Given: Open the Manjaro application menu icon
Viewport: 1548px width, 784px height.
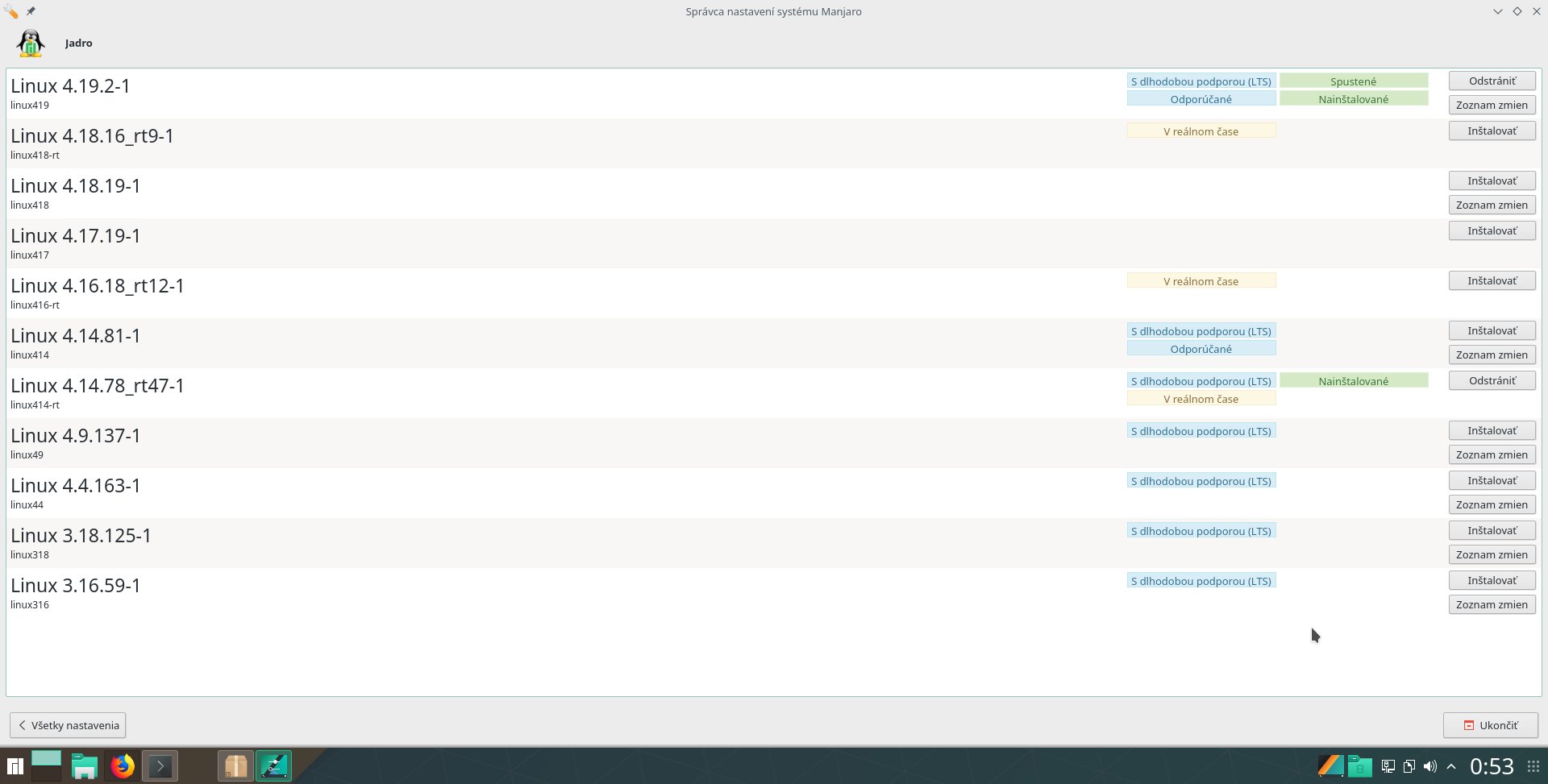Looking at the screenshot, I should [15, 766].
